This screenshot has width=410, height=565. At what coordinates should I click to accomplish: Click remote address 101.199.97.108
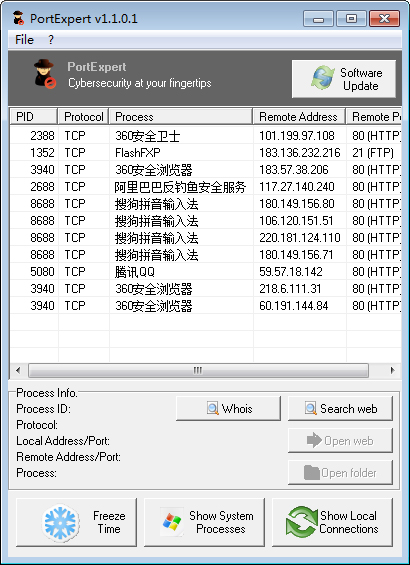pyautogui.click(x=297, y=136)
